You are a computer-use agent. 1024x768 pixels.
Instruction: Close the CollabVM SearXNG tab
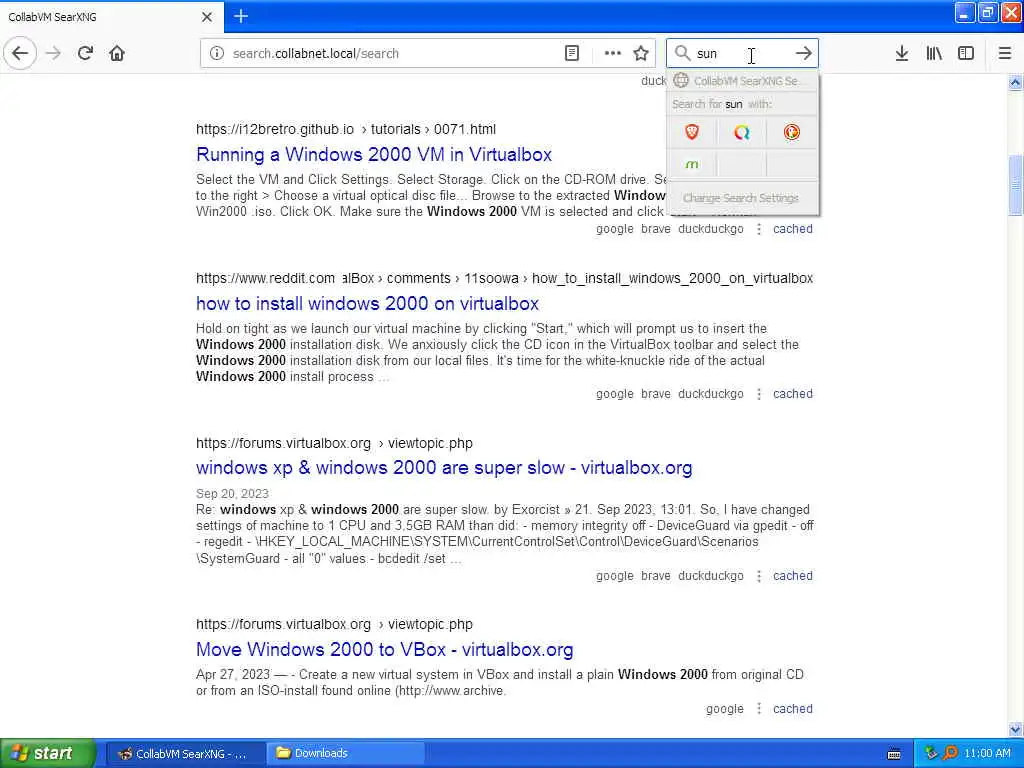point(207,17)
